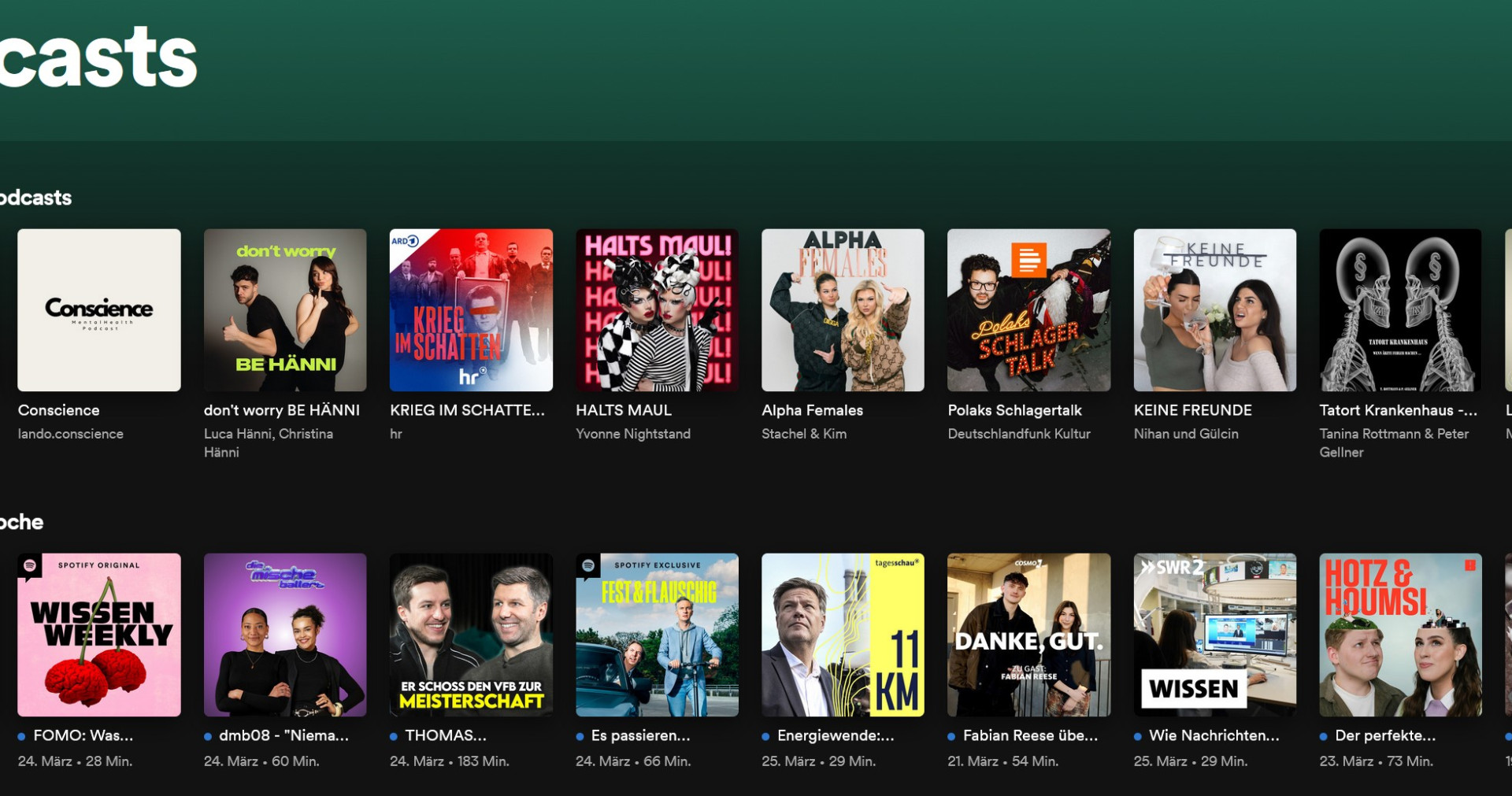Viewport: 1512px width, 796px height.
Task: Click the Fest & Flauschig episode artwork
Action: [x=657, y=635]
